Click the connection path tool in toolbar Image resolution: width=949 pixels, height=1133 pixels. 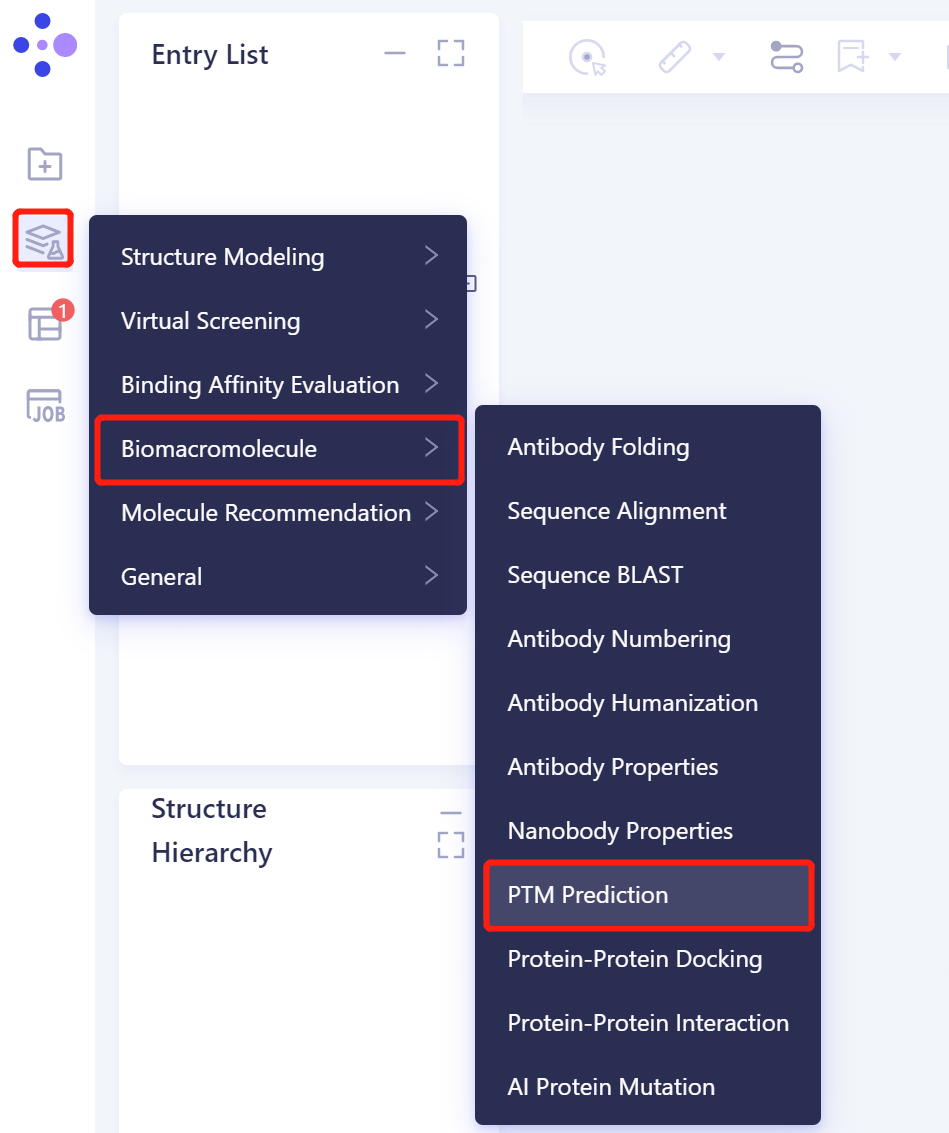pyautogui.click(x=786, y=57)
